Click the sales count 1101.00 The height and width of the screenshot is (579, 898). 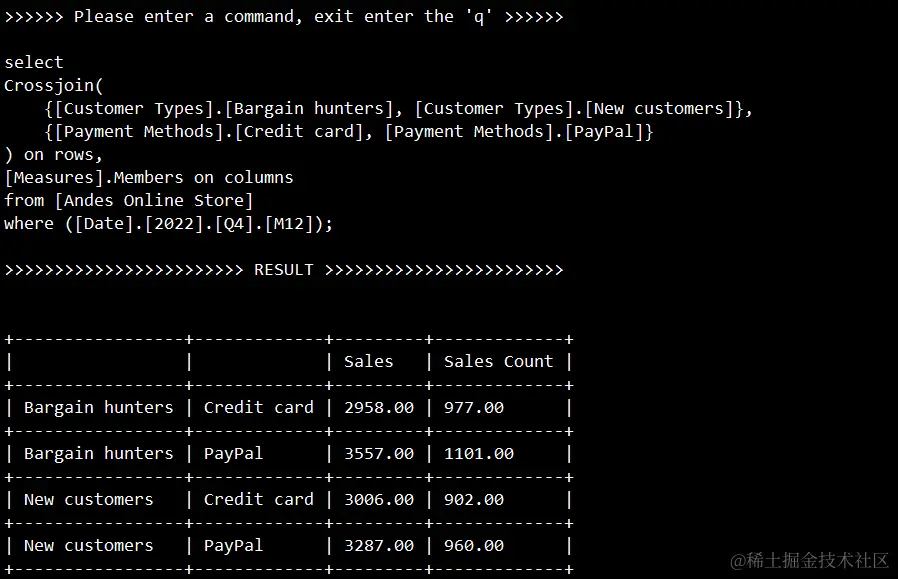(x=479, y=453)
